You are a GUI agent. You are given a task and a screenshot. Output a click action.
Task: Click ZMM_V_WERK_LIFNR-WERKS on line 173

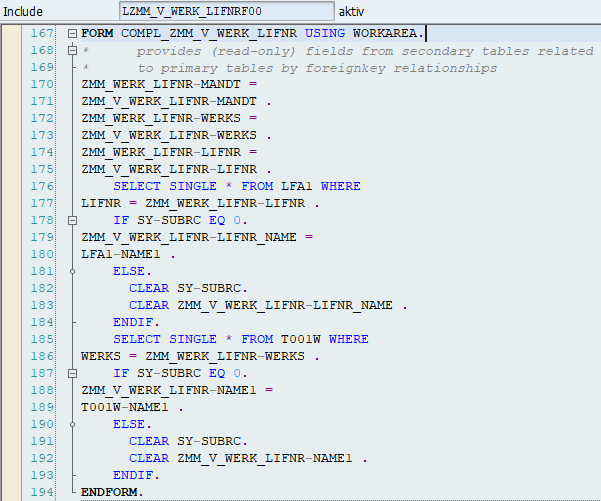point(169,135)
